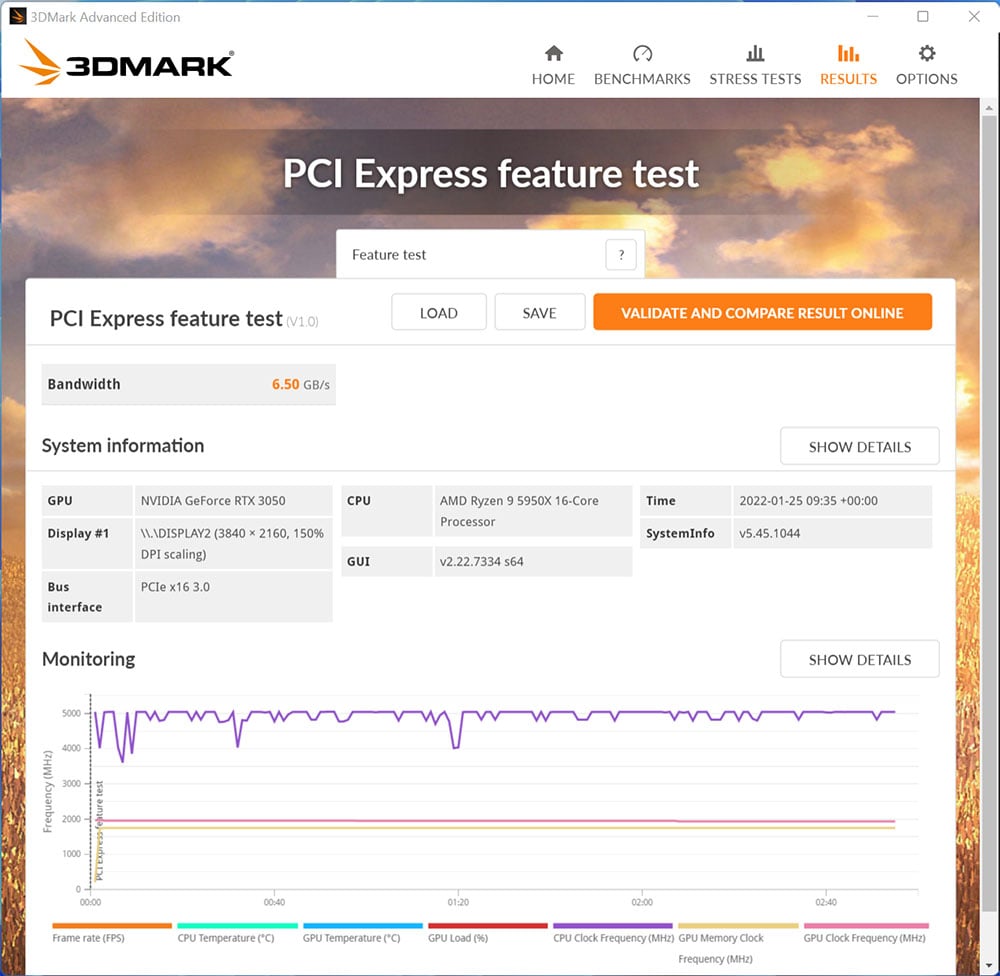
Task: Click the 3DMark title bar app icon
Action: [17, 17]
